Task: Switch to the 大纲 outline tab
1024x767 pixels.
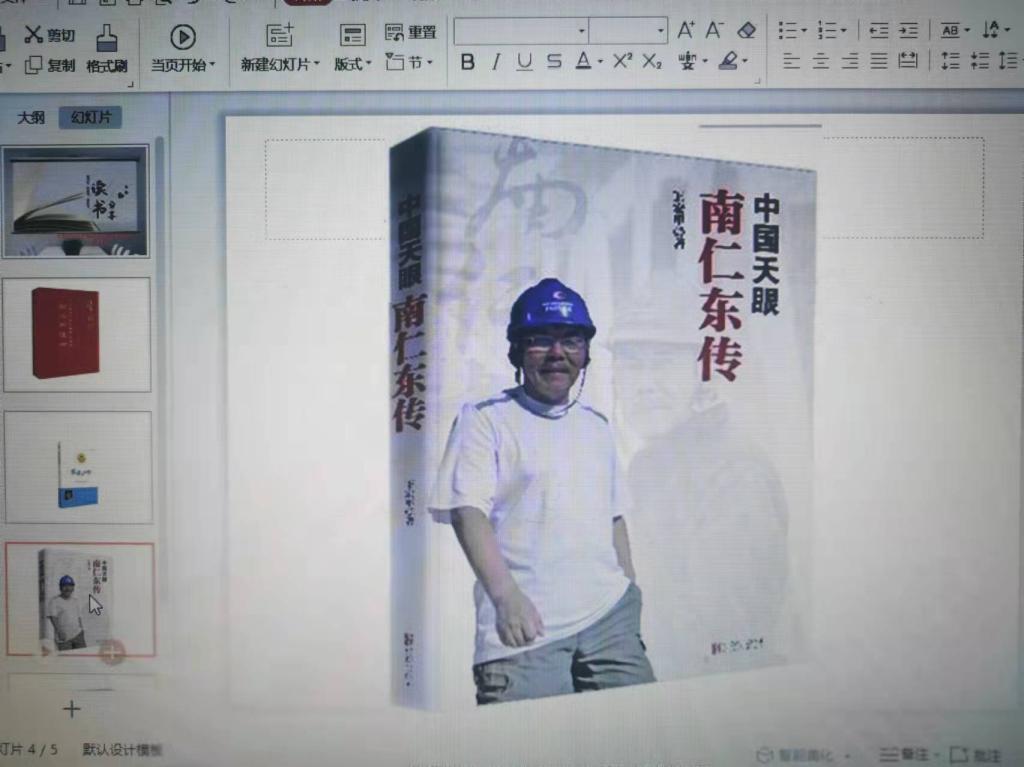Action: (x=31, y=118)
